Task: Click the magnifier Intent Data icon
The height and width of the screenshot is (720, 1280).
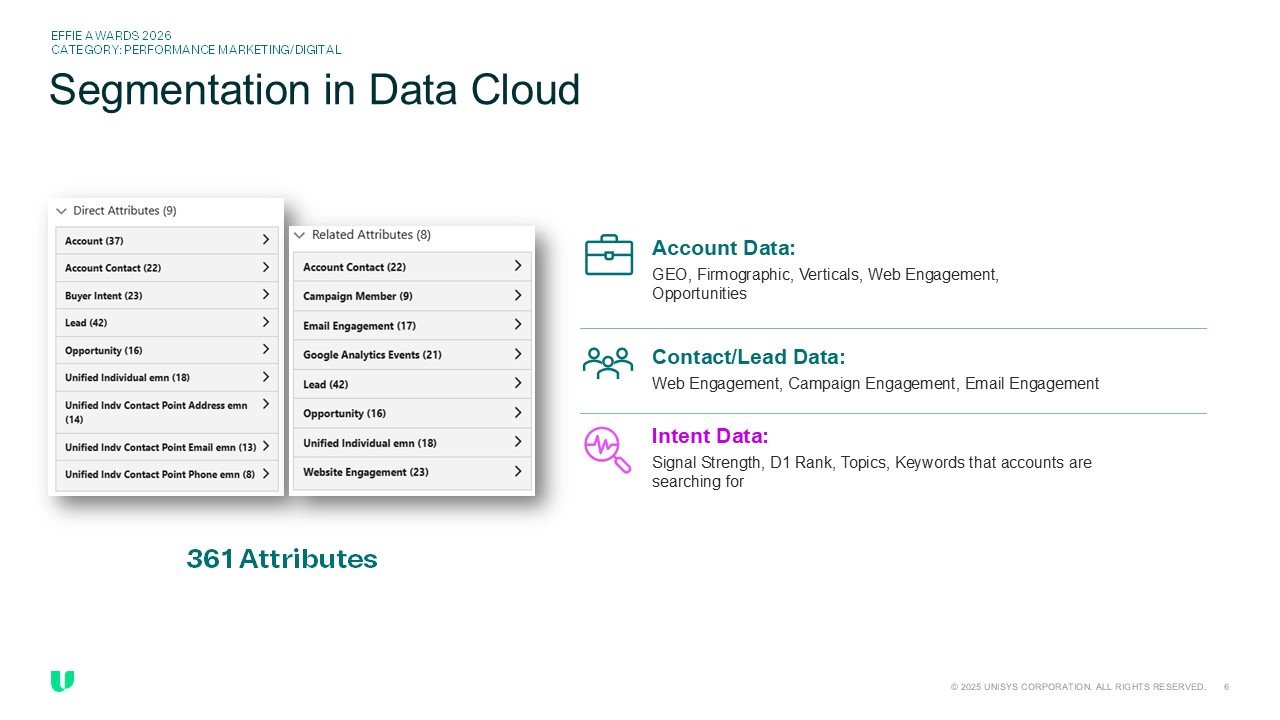Action: pos(607,449)
